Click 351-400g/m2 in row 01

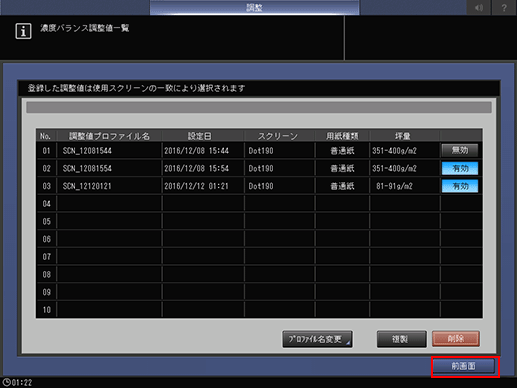pos(394,151)
